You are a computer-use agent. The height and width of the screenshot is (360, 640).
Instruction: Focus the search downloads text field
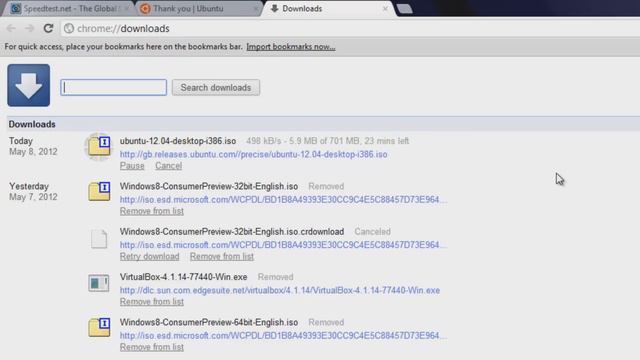tap(113, 87)
